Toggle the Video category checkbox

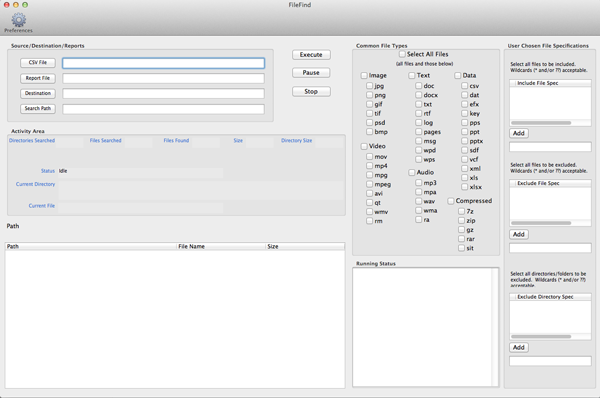[364, 146]
